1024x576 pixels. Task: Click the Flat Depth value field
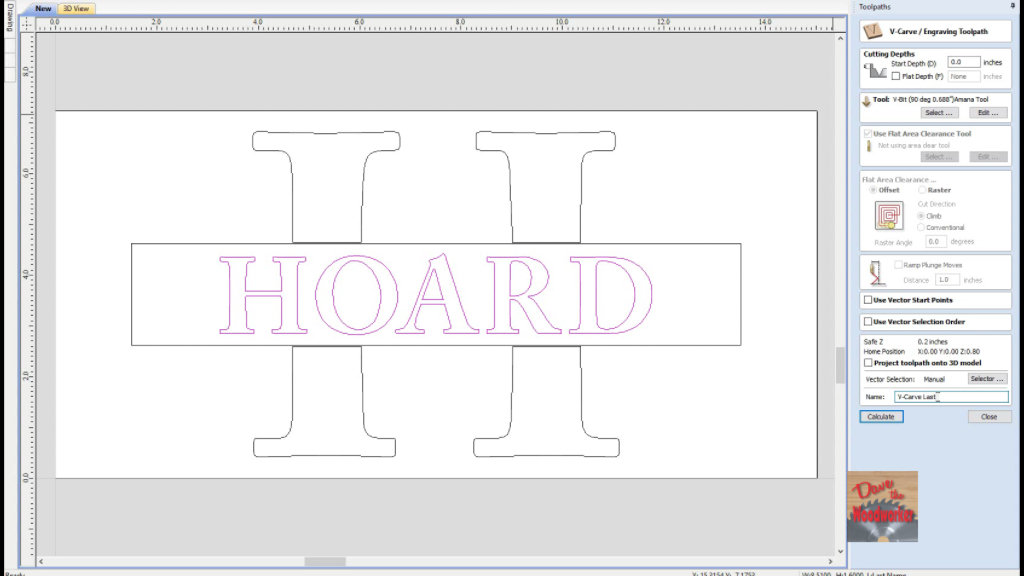tap(963, 76)
